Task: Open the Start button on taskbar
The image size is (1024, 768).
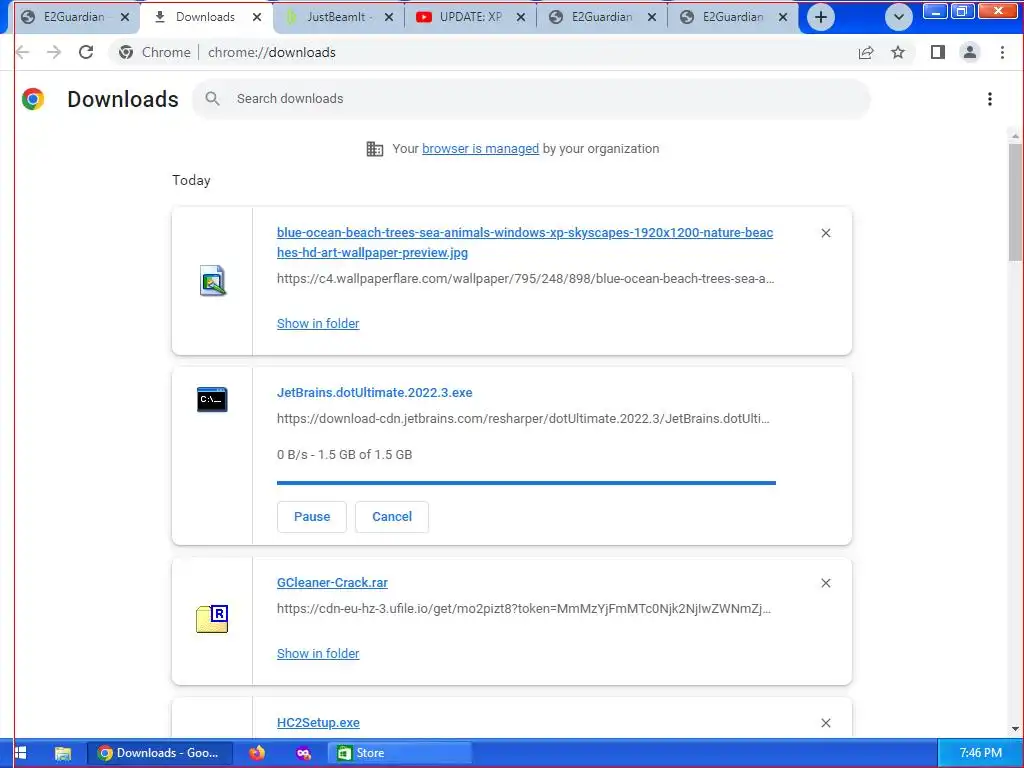Action: (x=20, y=753)
